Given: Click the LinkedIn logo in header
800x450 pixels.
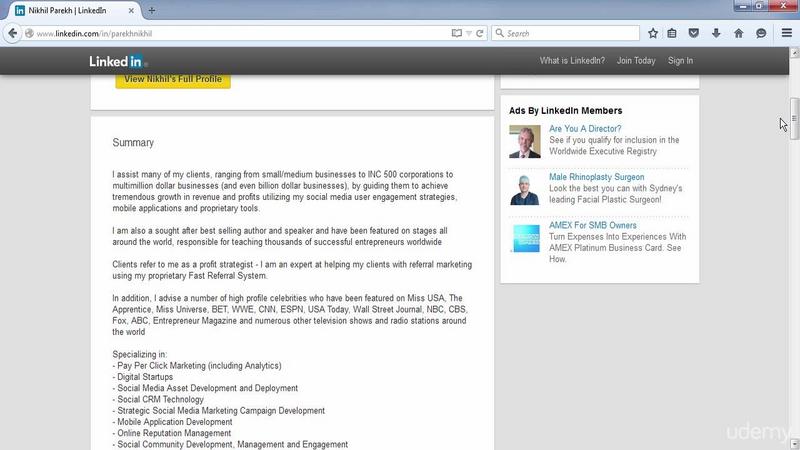Looking at the screenshot, I should [x=118, y=61].
